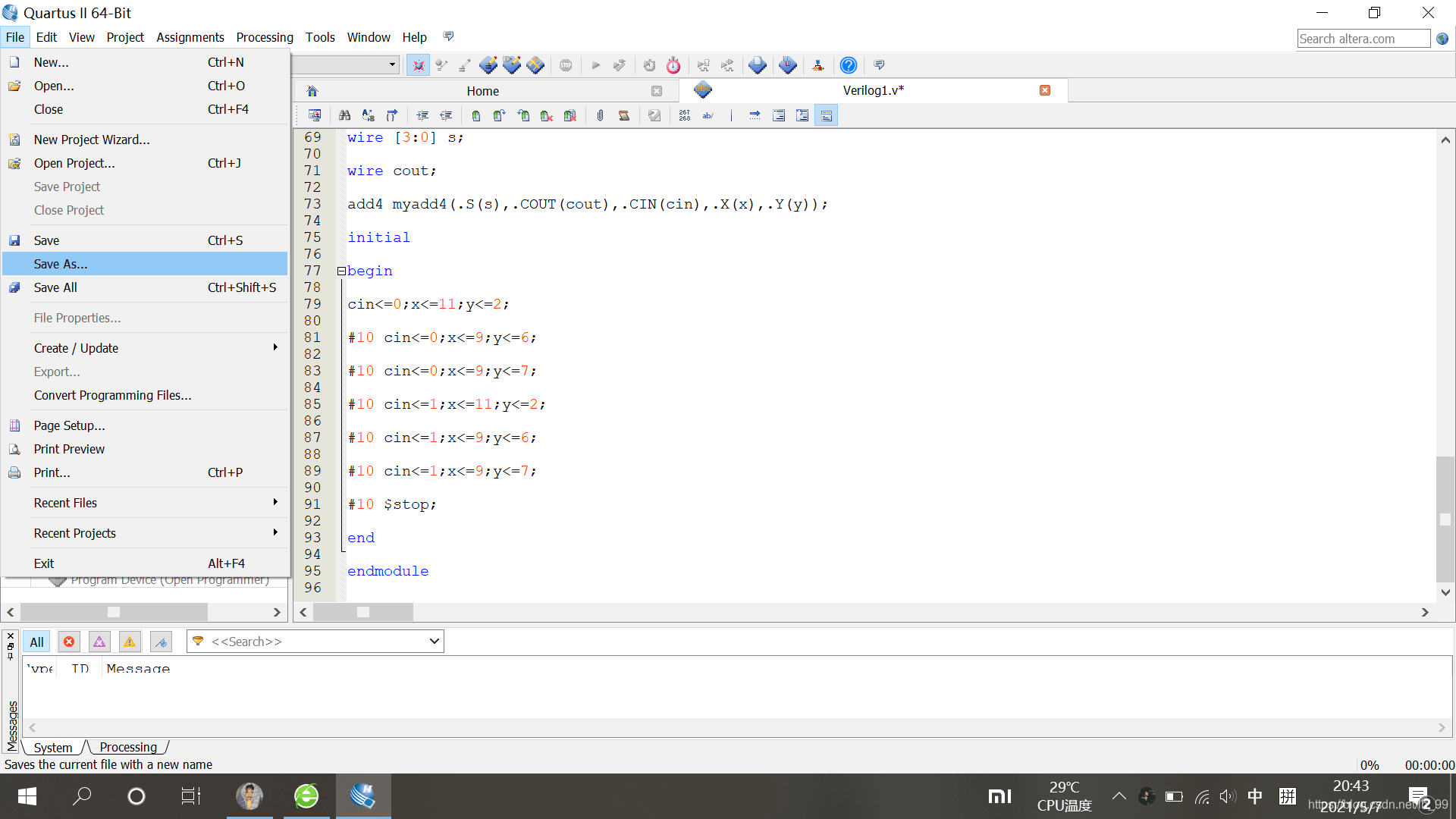Select Save As... menu entry

61,264
